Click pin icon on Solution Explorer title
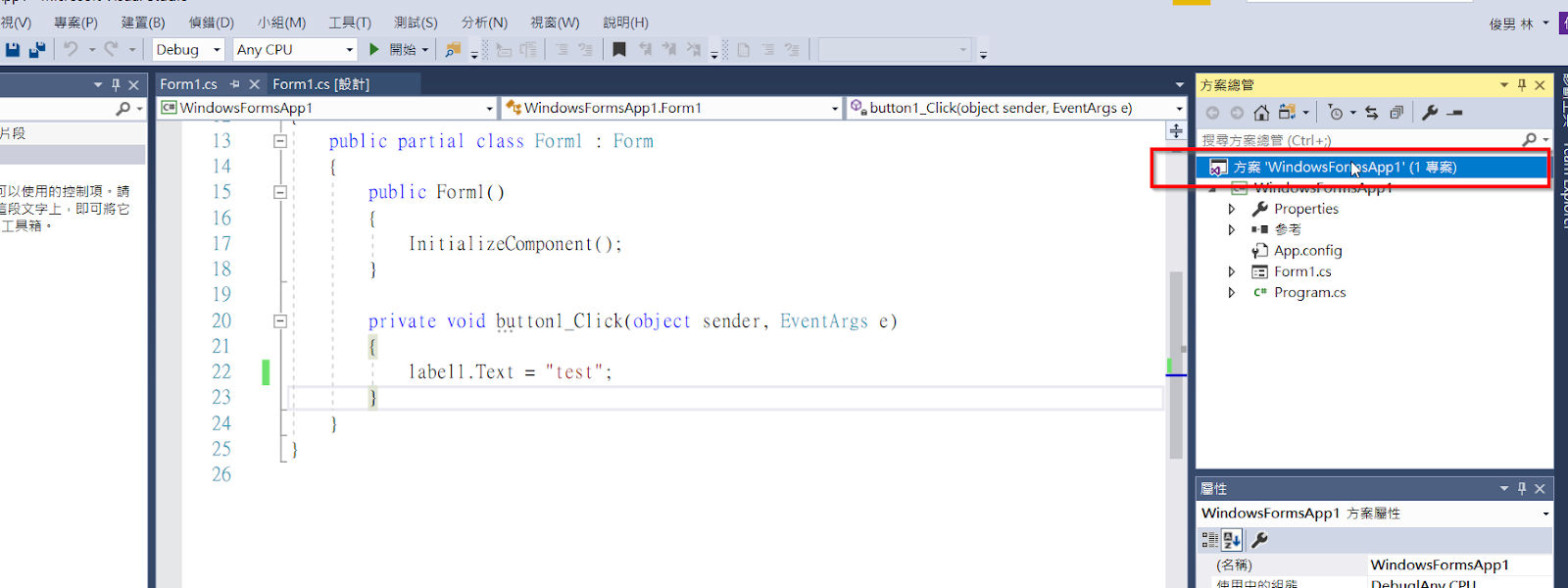This screenshot has width=1568, height=588. coord(1522,85)
